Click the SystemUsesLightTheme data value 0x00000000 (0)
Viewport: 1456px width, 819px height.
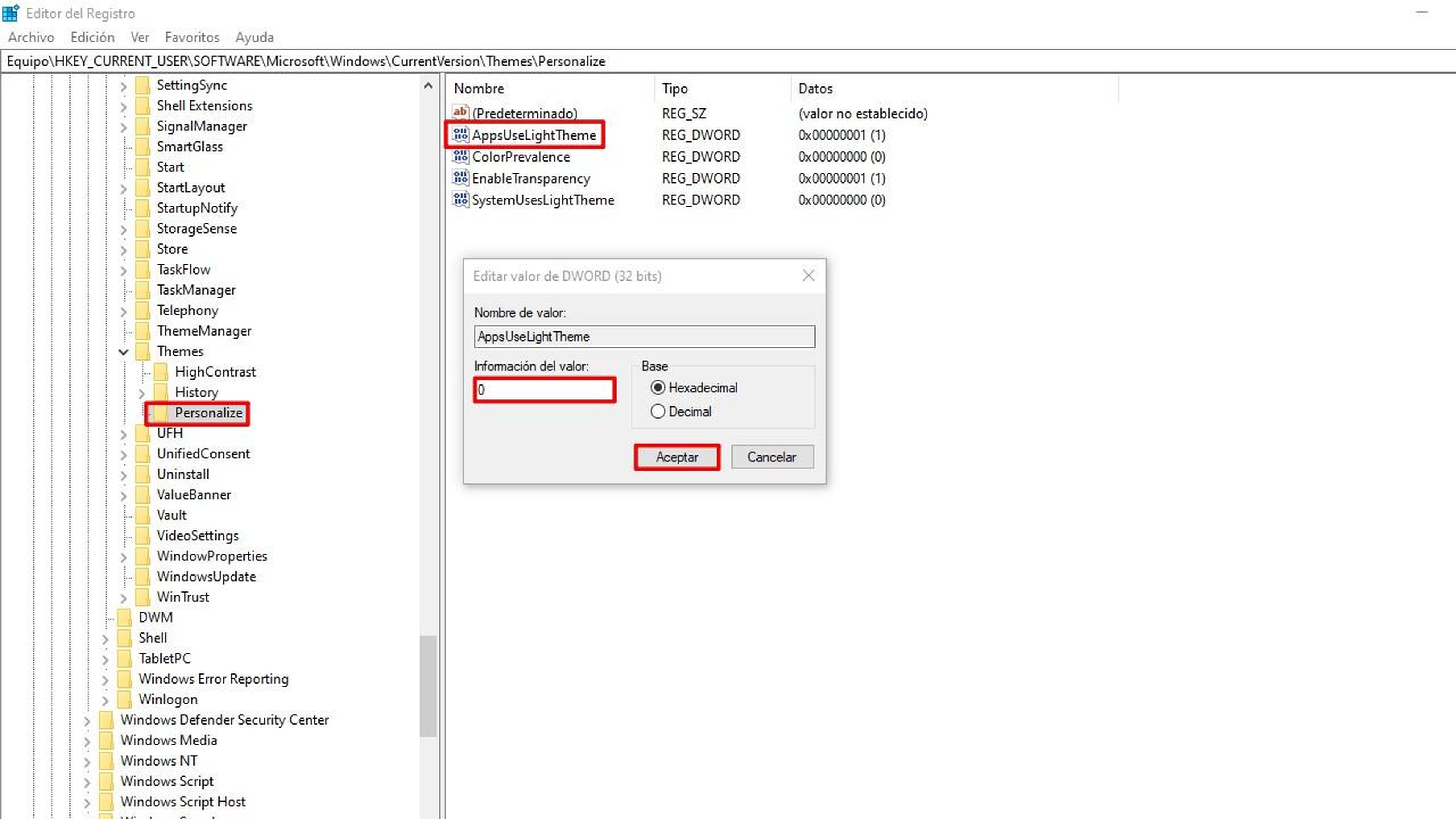point(842,200)
